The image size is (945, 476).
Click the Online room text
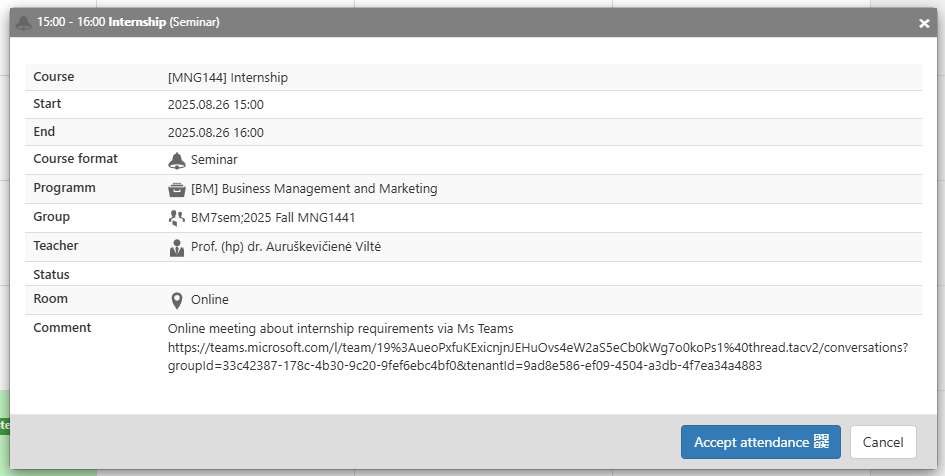coord(210,299)
